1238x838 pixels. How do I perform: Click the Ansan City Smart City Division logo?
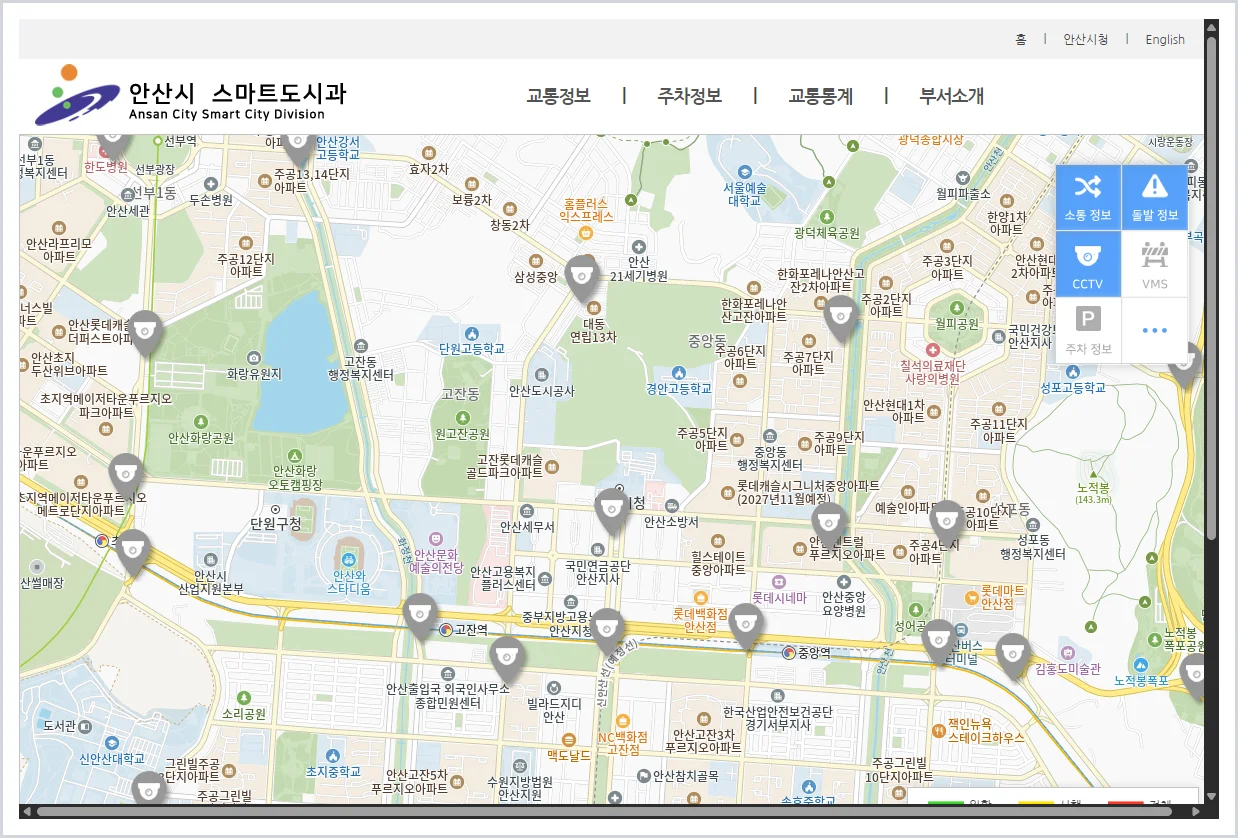(x=190, y=96)
